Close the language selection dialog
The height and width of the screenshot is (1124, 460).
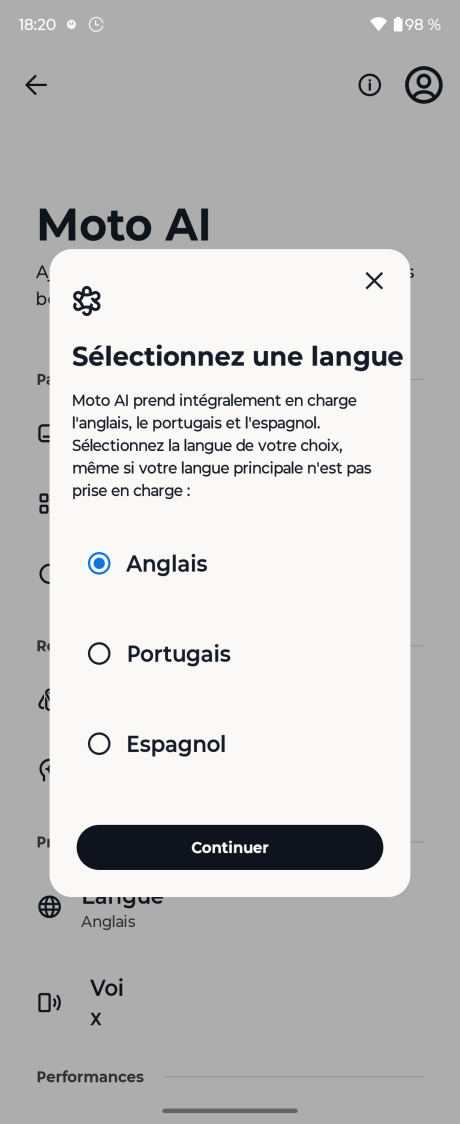point(374,281)
